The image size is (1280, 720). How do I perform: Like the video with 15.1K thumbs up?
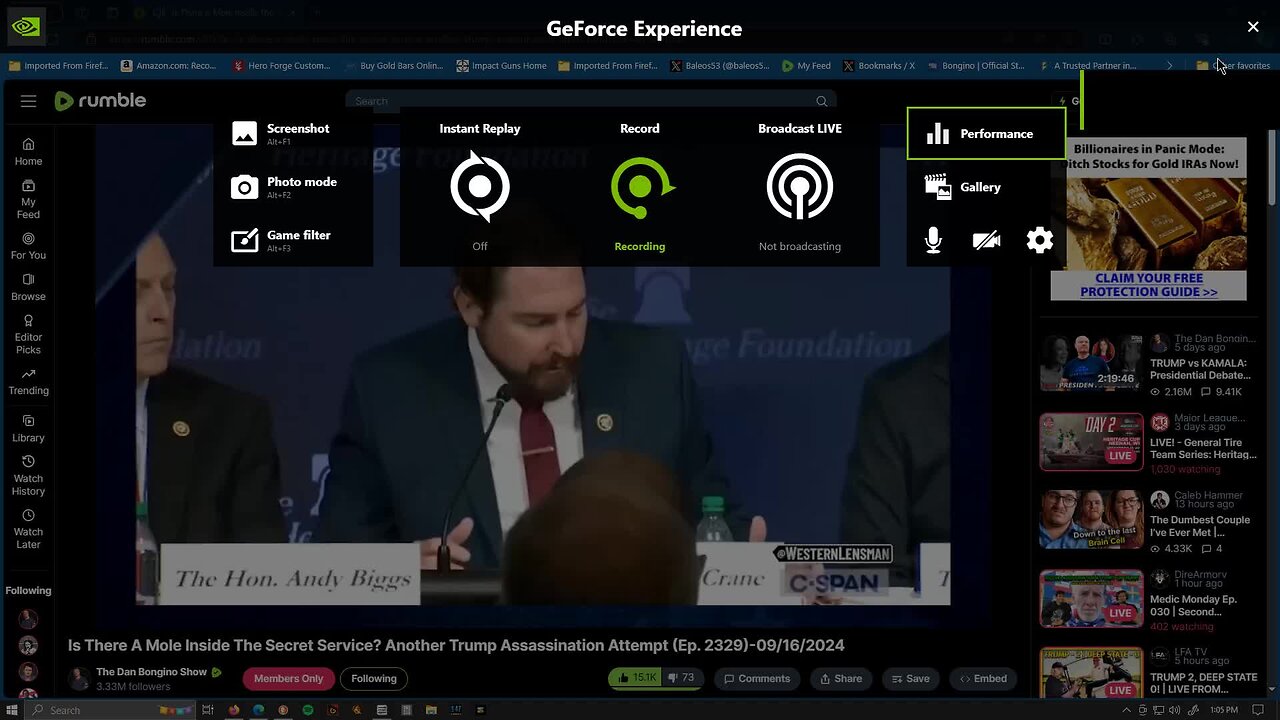coord(637,678)
